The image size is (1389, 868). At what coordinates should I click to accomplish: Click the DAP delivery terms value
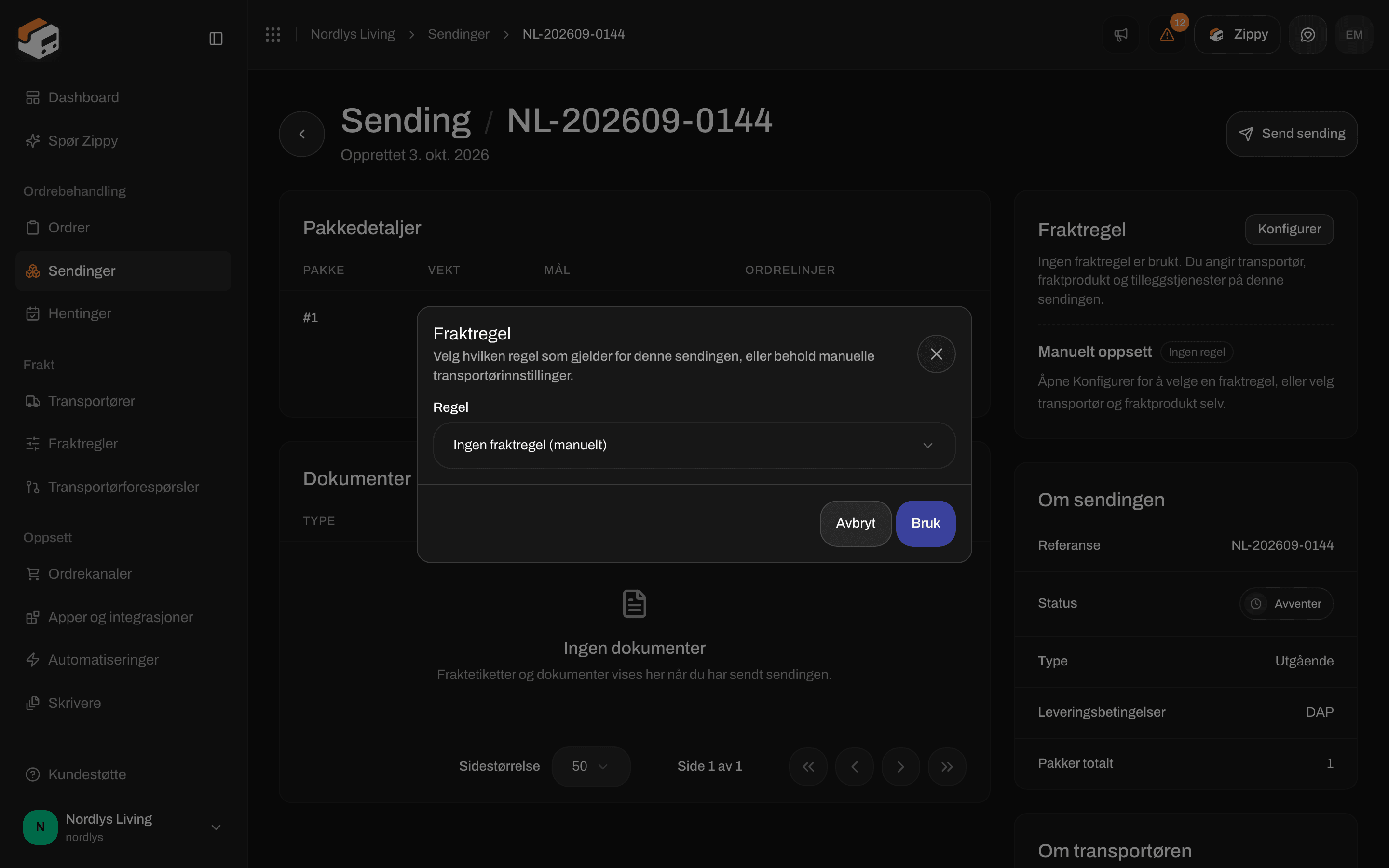tap(1320, 712)
